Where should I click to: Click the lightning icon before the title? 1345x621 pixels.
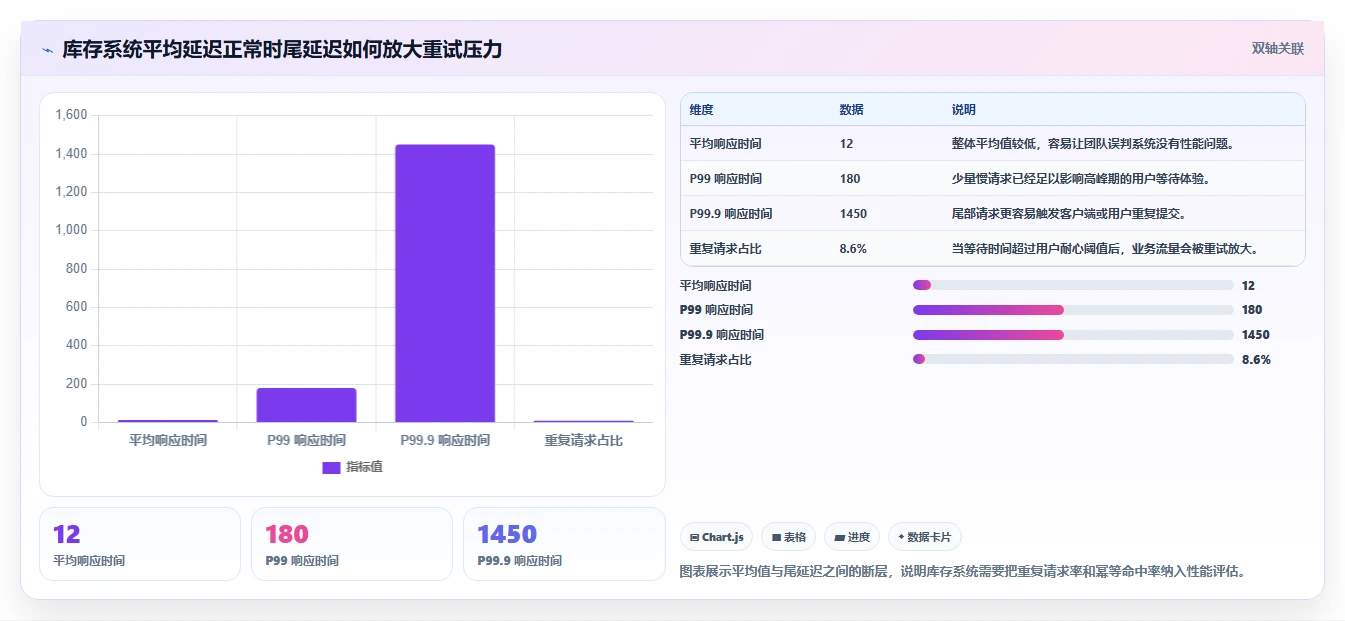click(47, 49)
